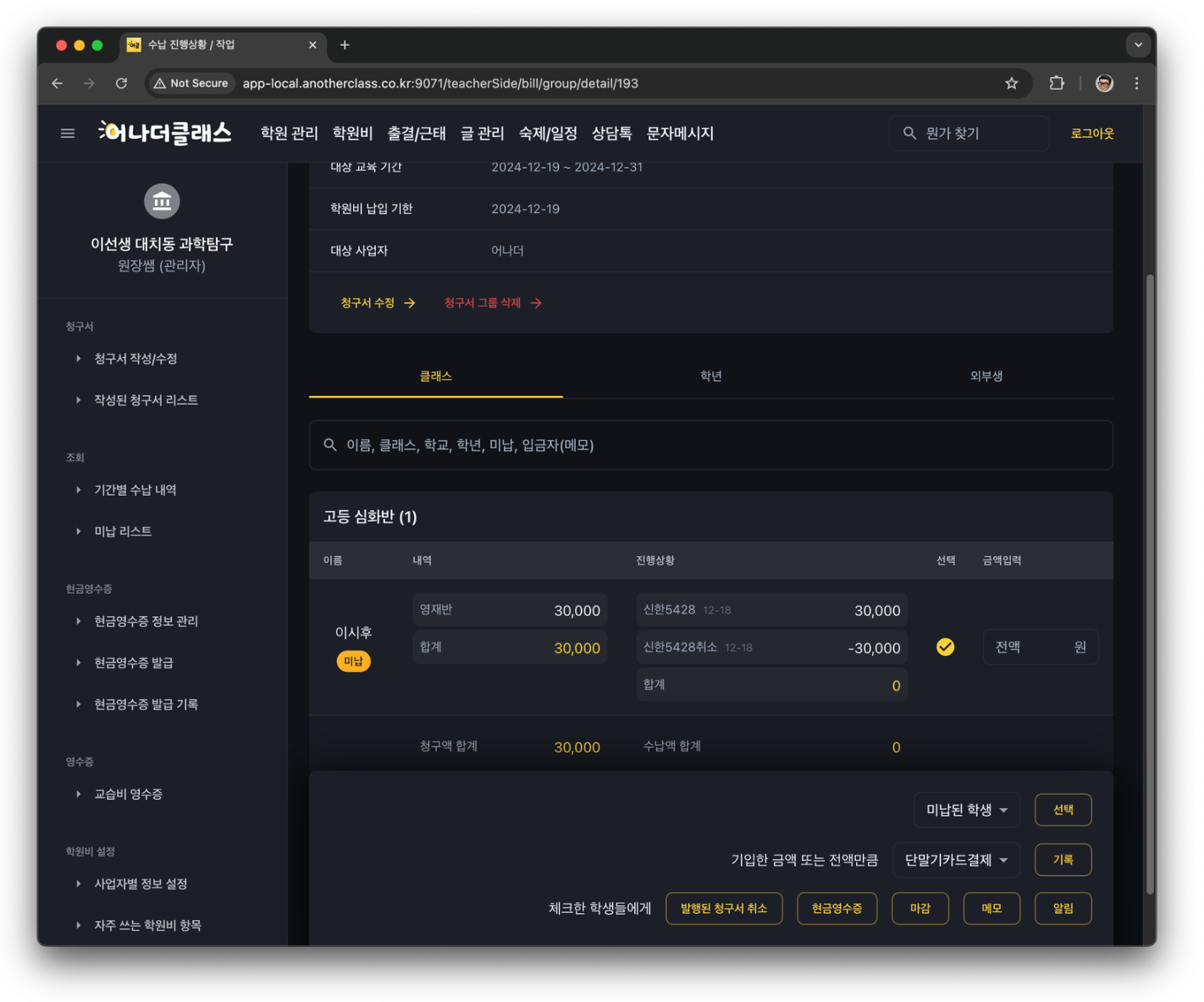This screenshot has width=1204, height=1002.
Task: Expand 작성된 청구서 리스트 sidebar item
Action: [146, 400]
